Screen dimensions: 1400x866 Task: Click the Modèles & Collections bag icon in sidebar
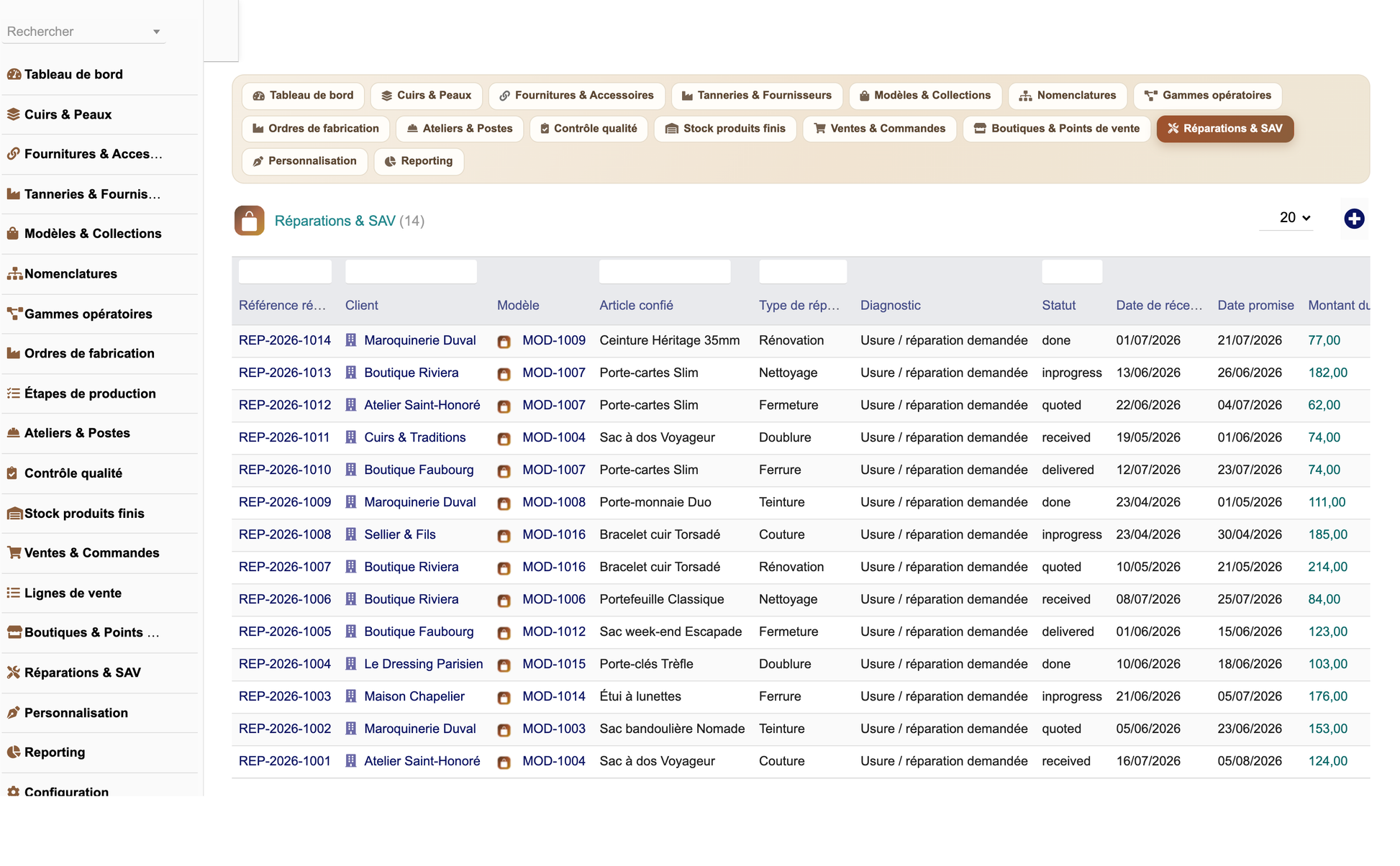[13, 234]
